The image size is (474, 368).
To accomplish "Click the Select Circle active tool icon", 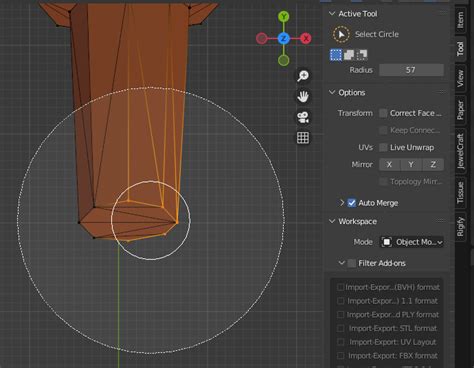I will click(341, 34).
